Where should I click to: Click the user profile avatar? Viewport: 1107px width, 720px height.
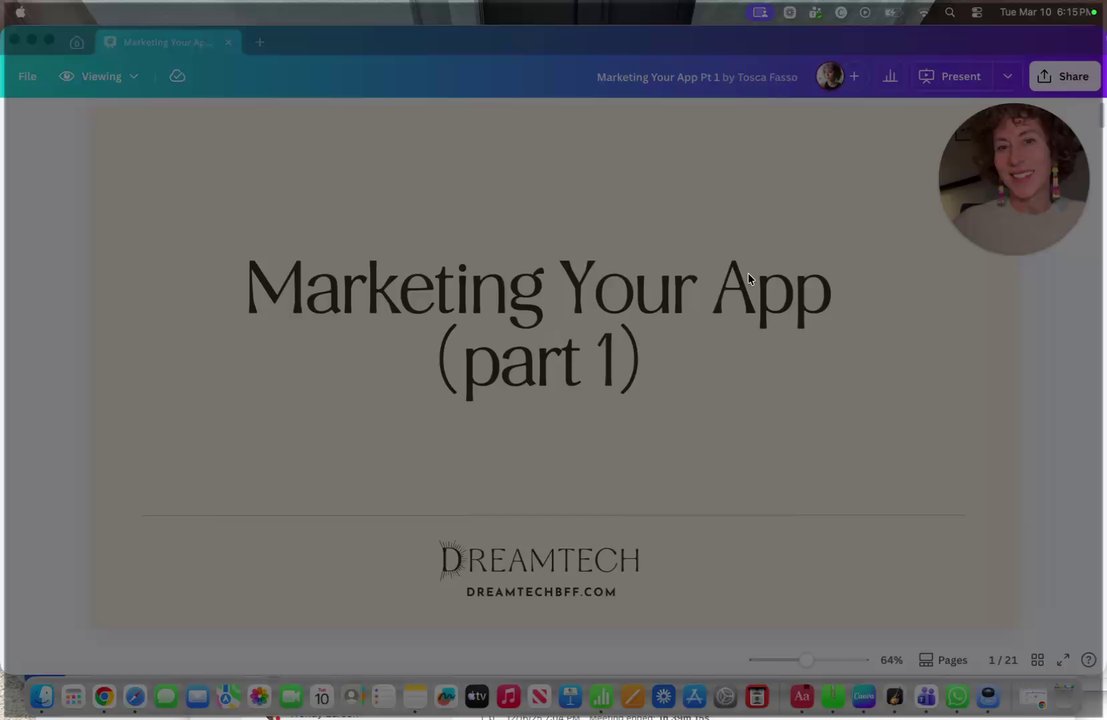830,76
